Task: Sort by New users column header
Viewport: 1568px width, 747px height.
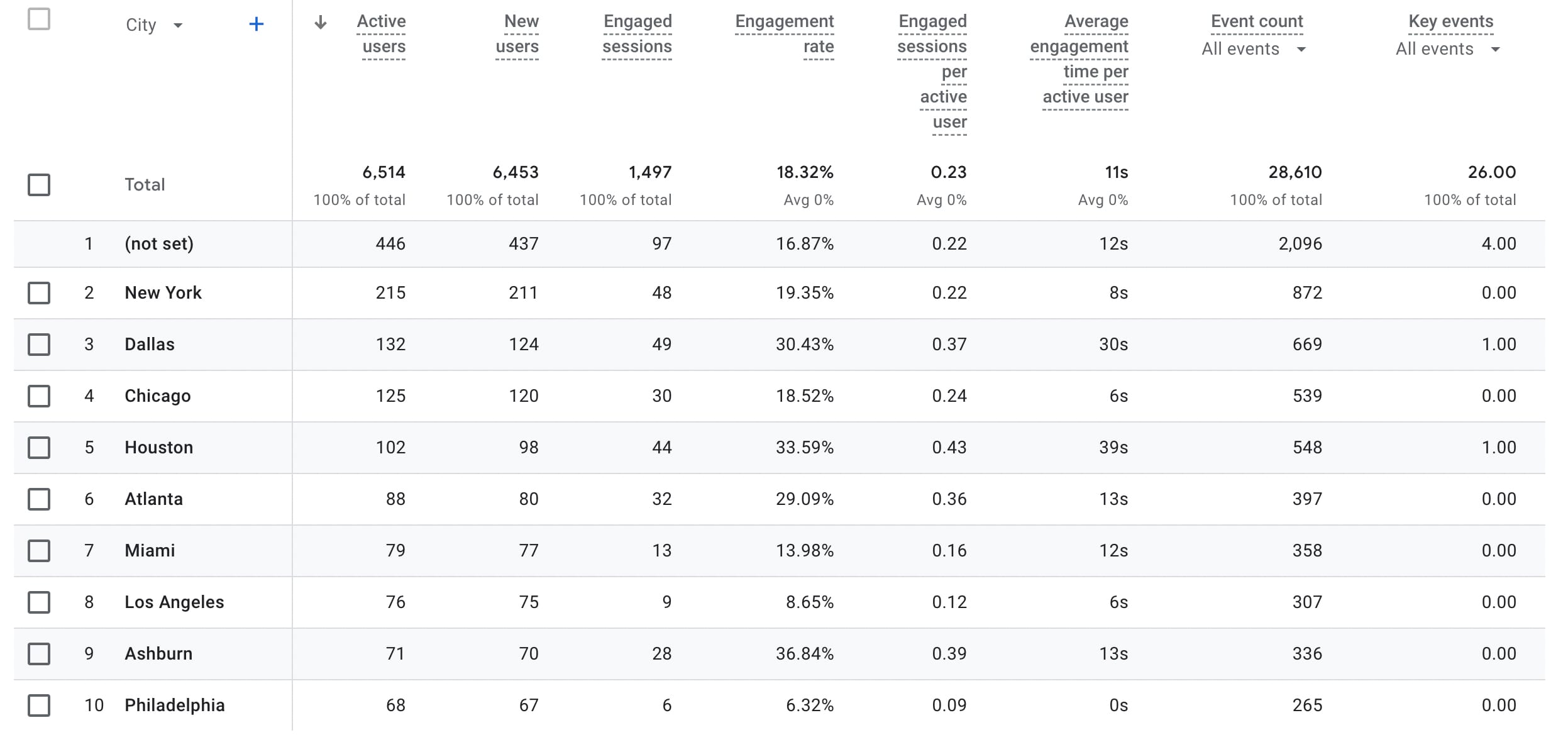Action: pos(517,34)
